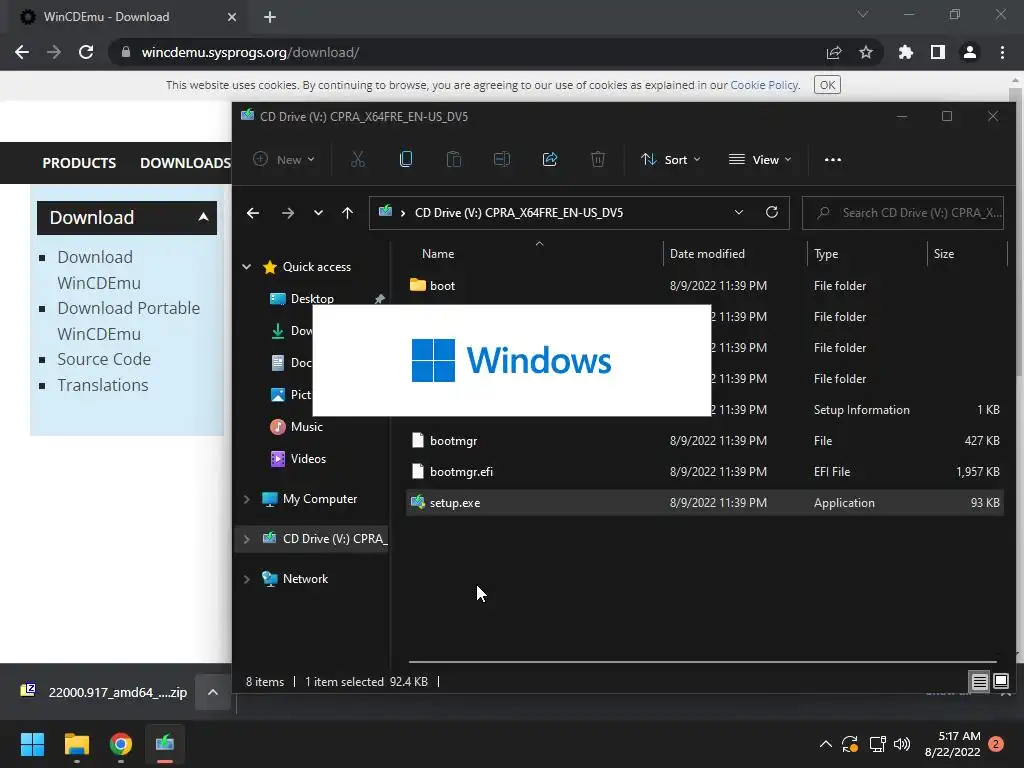This screenshot has height=768, width=1024.
Task: Open the Cookie Policy link
Action: pos(764,85)
